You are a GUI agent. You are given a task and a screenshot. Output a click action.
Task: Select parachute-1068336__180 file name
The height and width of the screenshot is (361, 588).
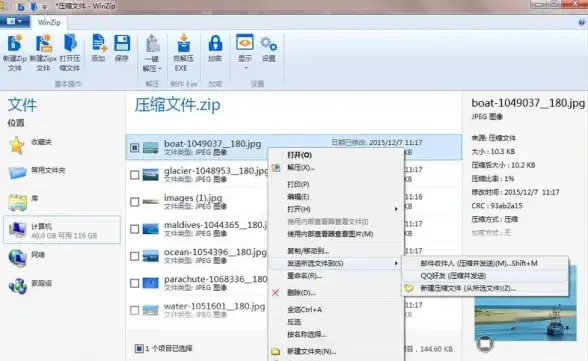216,279
